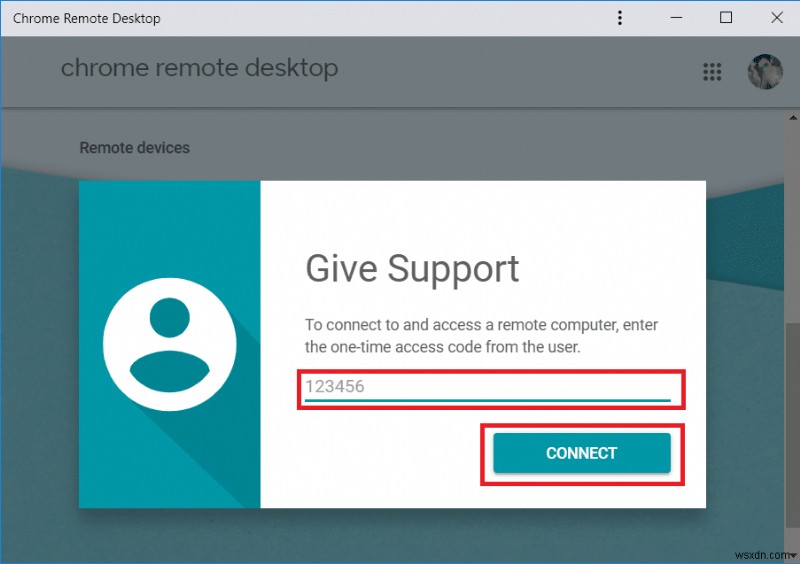This screenshot has width=800, height=564.
Task: Close the Chrome Remote Desktop window
Action: [x=777, y=18]
